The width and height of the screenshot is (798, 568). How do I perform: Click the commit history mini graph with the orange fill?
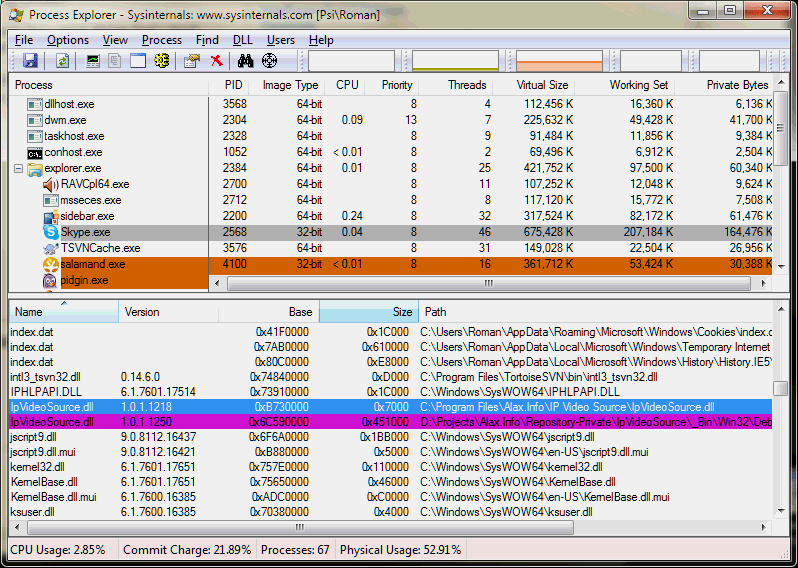pyautogui.click(x=559, y=61)
